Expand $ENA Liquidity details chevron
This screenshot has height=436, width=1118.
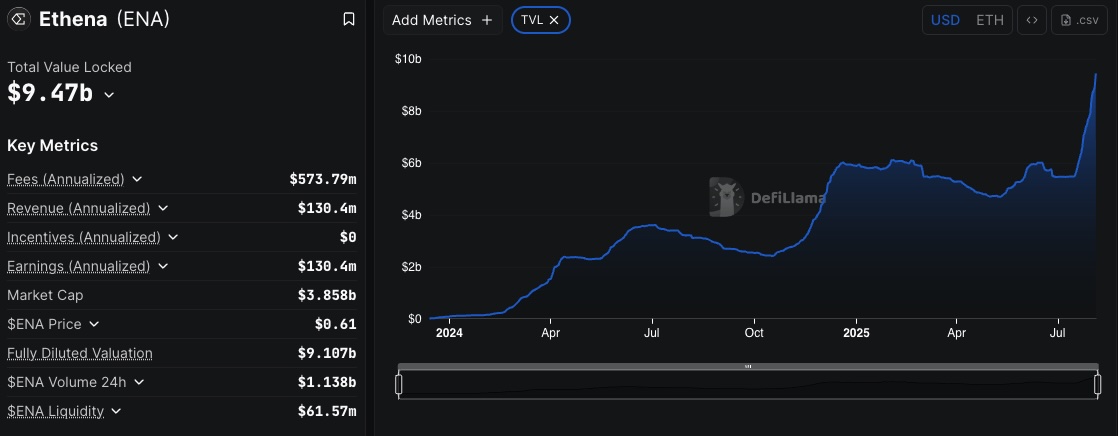point(116,411)
